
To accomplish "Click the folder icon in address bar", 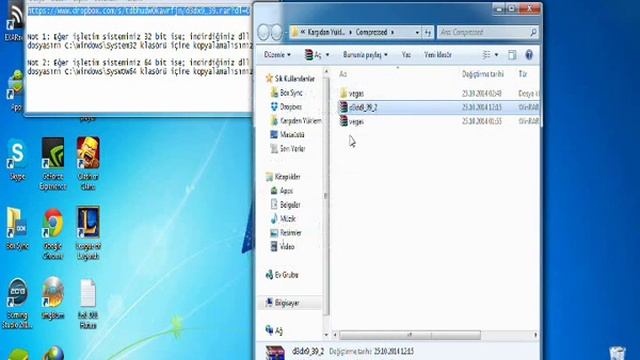I will point(295,32).
